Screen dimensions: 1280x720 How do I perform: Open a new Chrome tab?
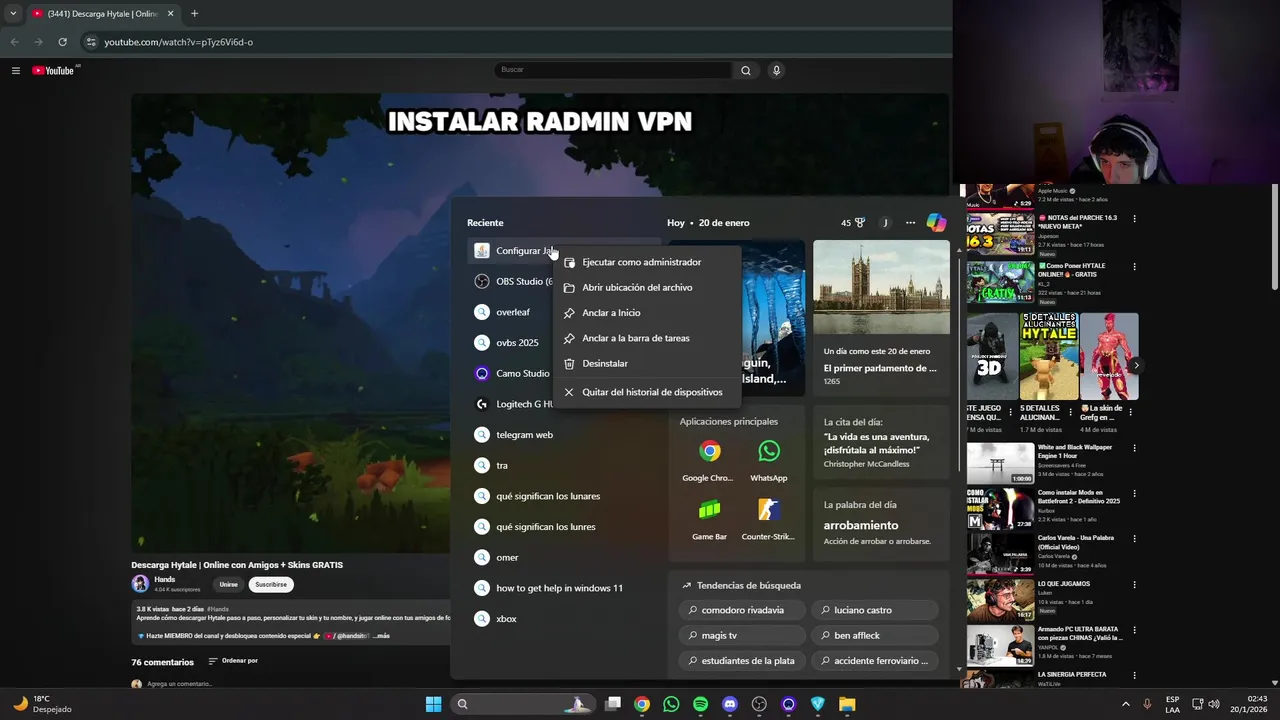(194, 14)
